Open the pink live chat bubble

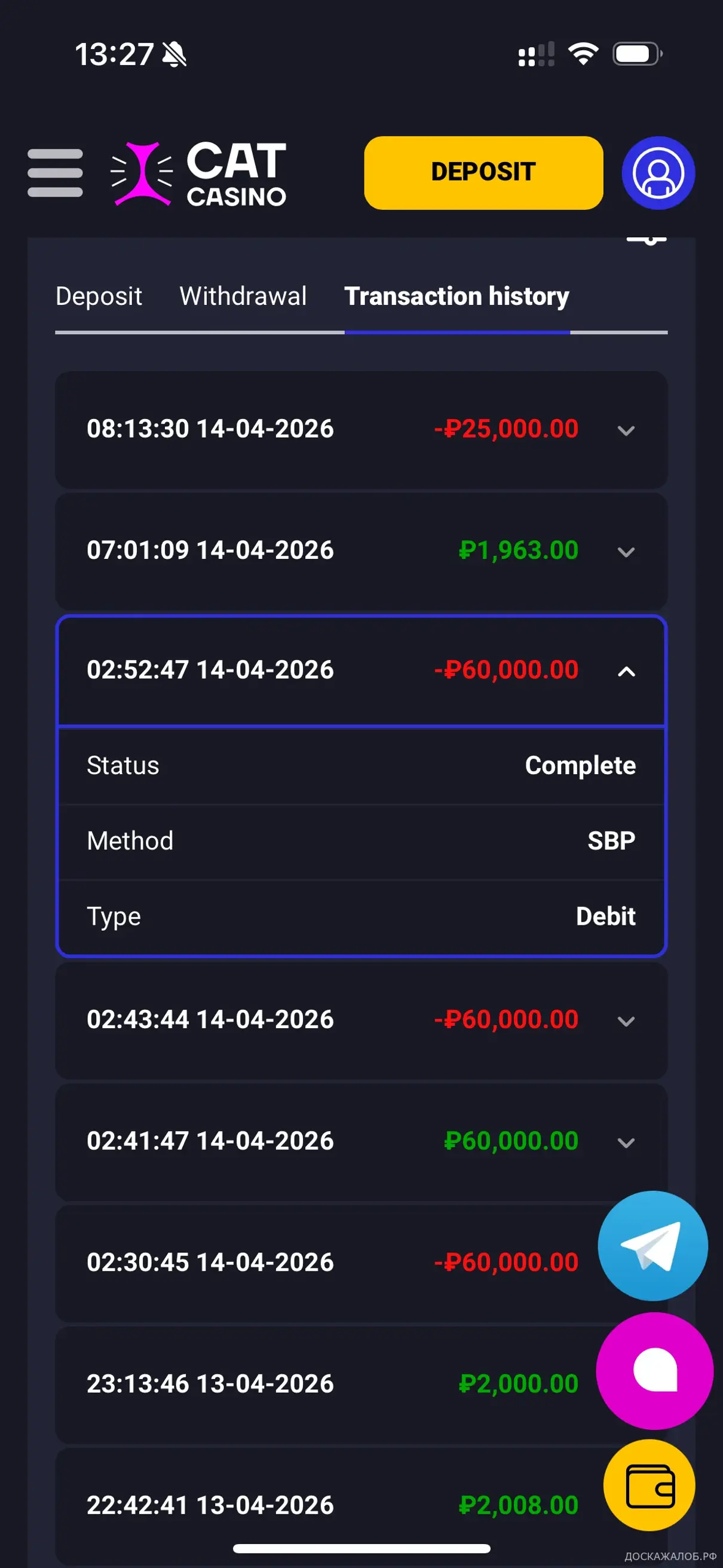coord(654,1370)
